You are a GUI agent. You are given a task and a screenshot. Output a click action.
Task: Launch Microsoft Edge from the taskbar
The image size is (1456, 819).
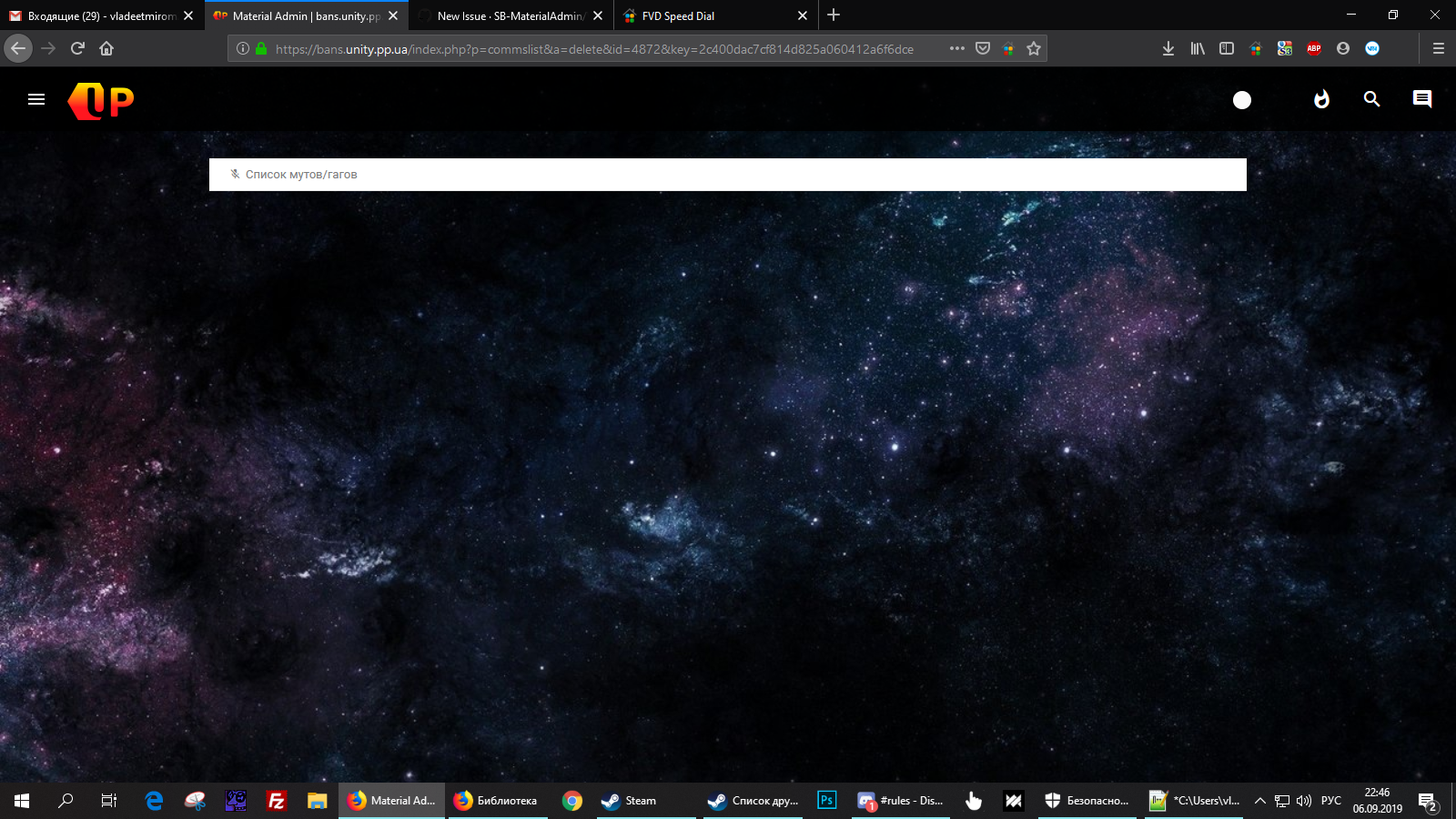(154, 801)
